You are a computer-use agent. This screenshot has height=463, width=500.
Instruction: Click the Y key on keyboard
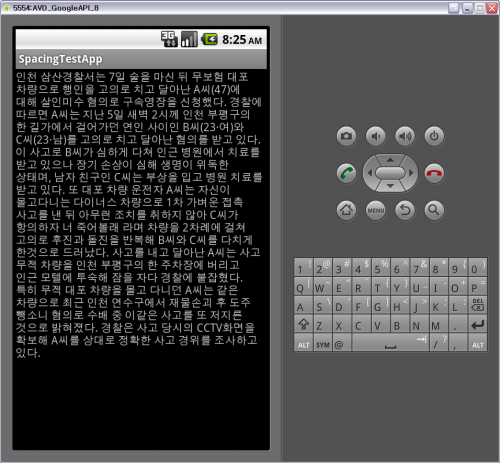coord(400,286)
